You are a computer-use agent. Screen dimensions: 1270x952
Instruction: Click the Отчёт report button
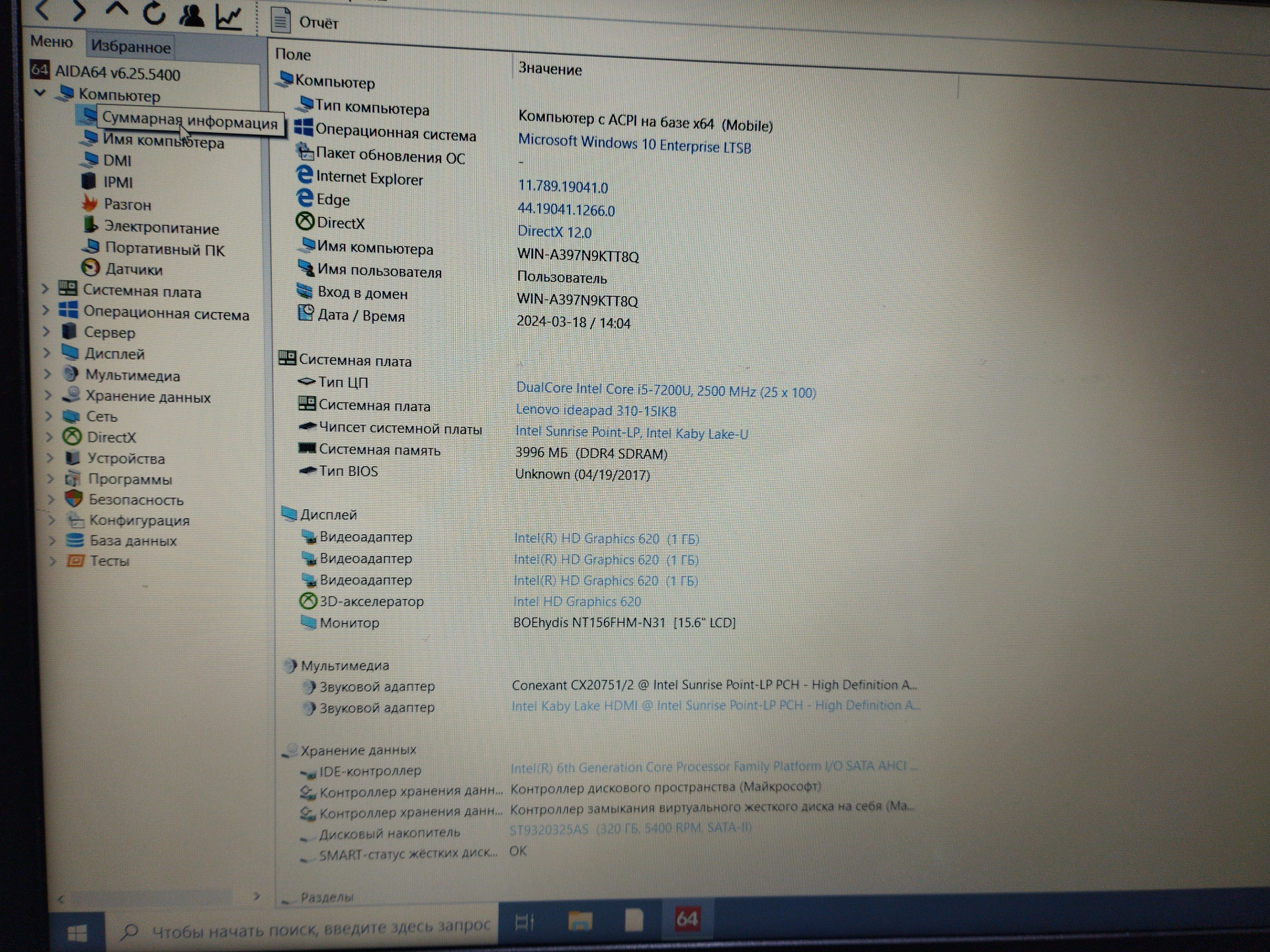click(305, 22)
